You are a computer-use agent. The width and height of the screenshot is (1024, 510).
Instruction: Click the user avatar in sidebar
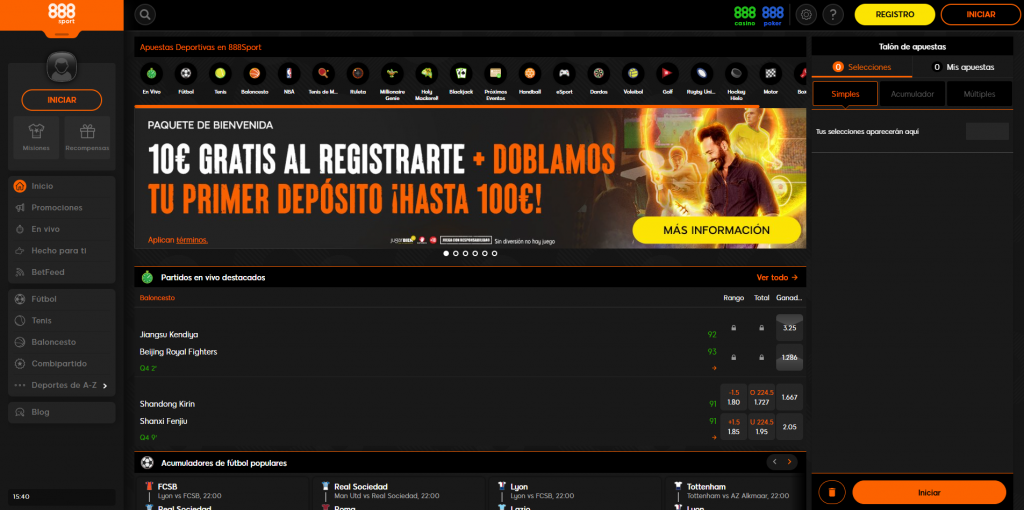[x=62, y=67]
